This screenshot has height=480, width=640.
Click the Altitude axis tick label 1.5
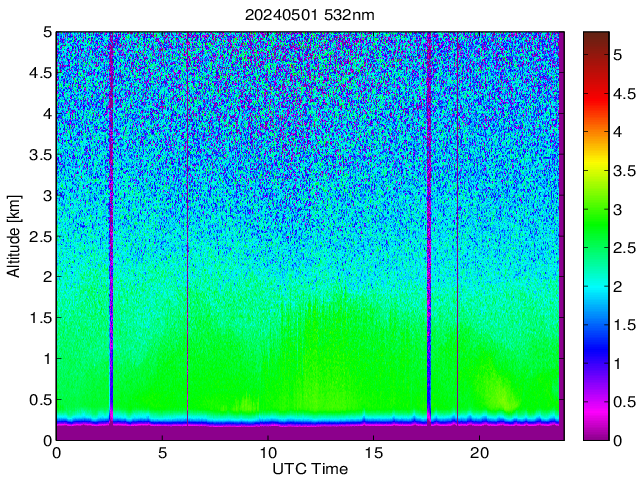[41, 318]
